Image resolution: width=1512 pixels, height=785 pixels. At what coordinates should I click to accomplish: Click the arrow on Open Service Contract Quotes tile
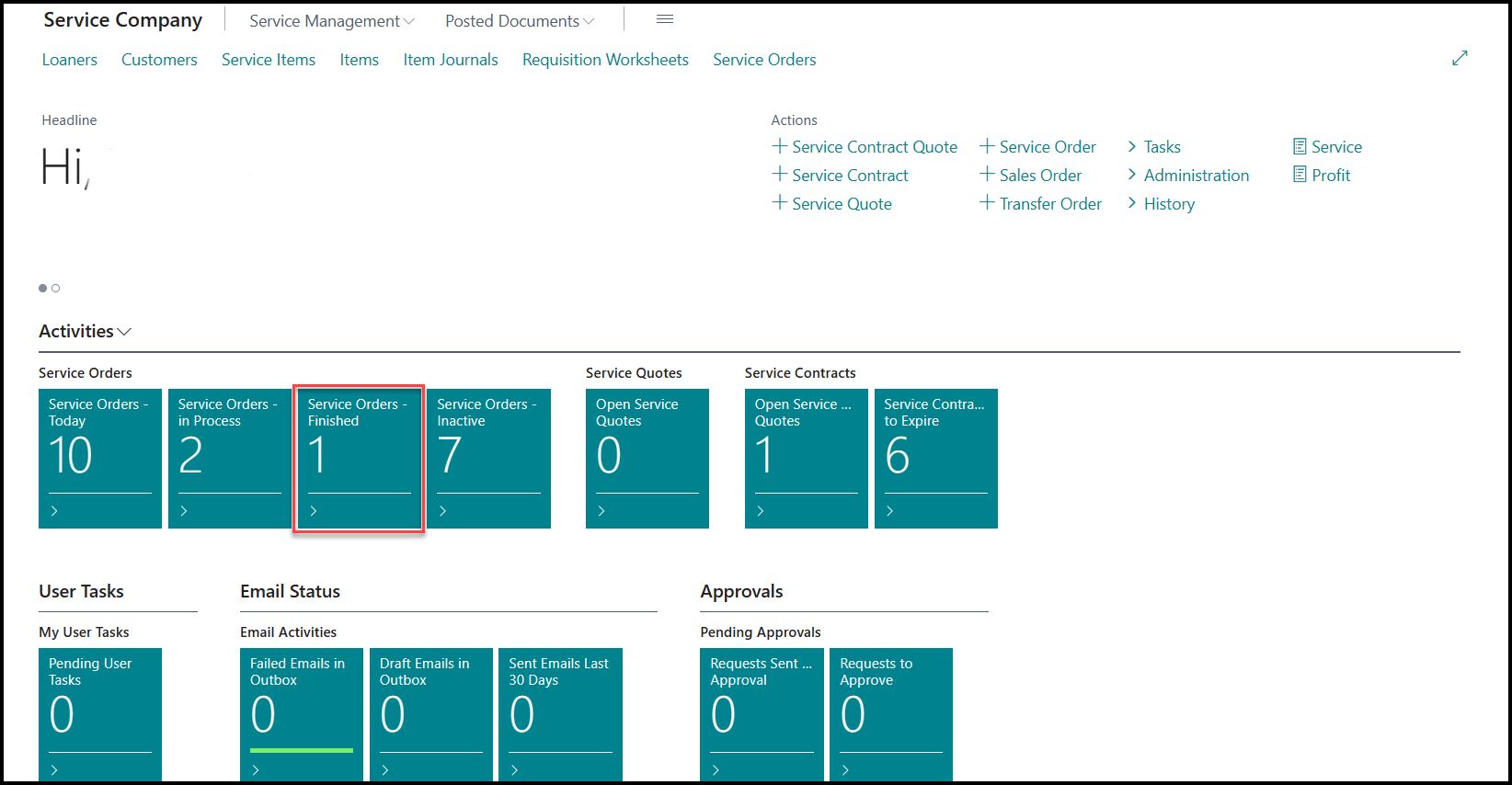pyautogui.click(x=761, y=511)
